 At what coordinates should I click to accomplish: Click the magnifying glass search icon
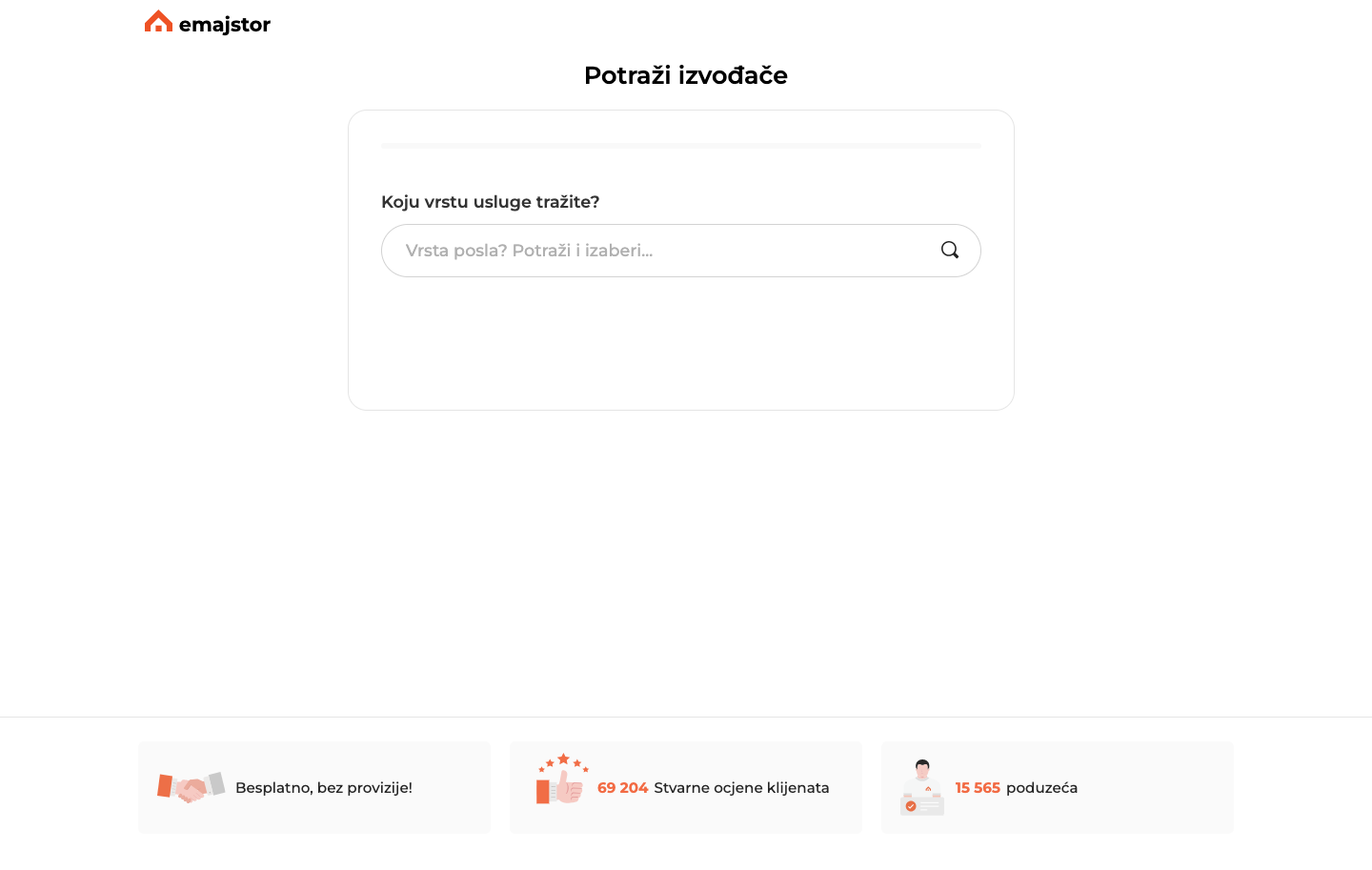click(x=950, y=250)
